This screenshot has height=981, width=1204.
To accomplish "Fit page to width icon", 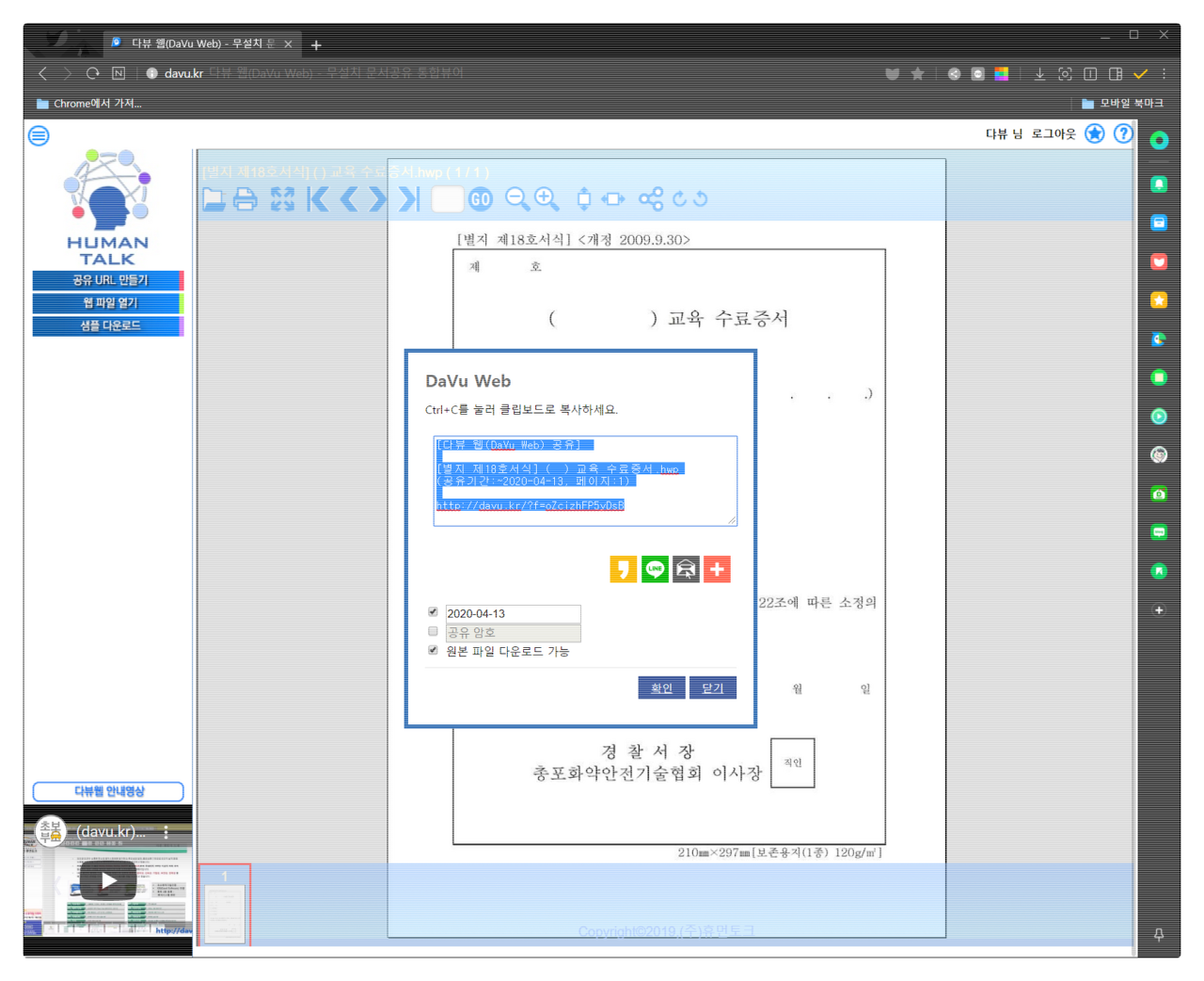I will point(613,199).
